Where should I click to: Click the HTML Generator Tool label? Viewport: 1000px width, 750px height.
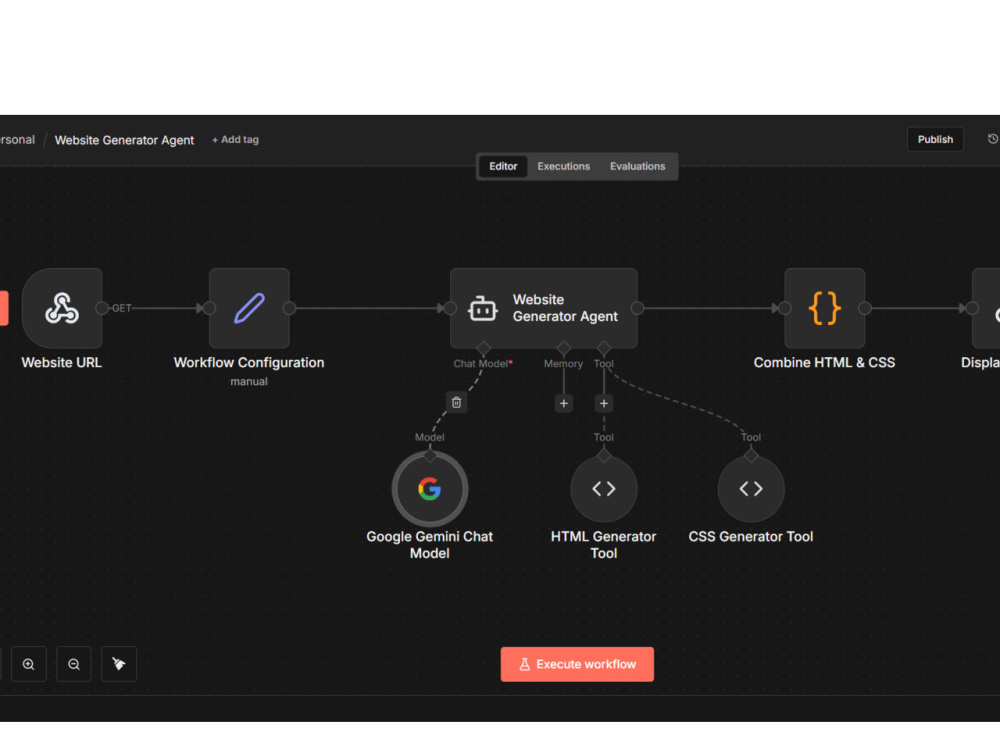click(x=603, y=545)
